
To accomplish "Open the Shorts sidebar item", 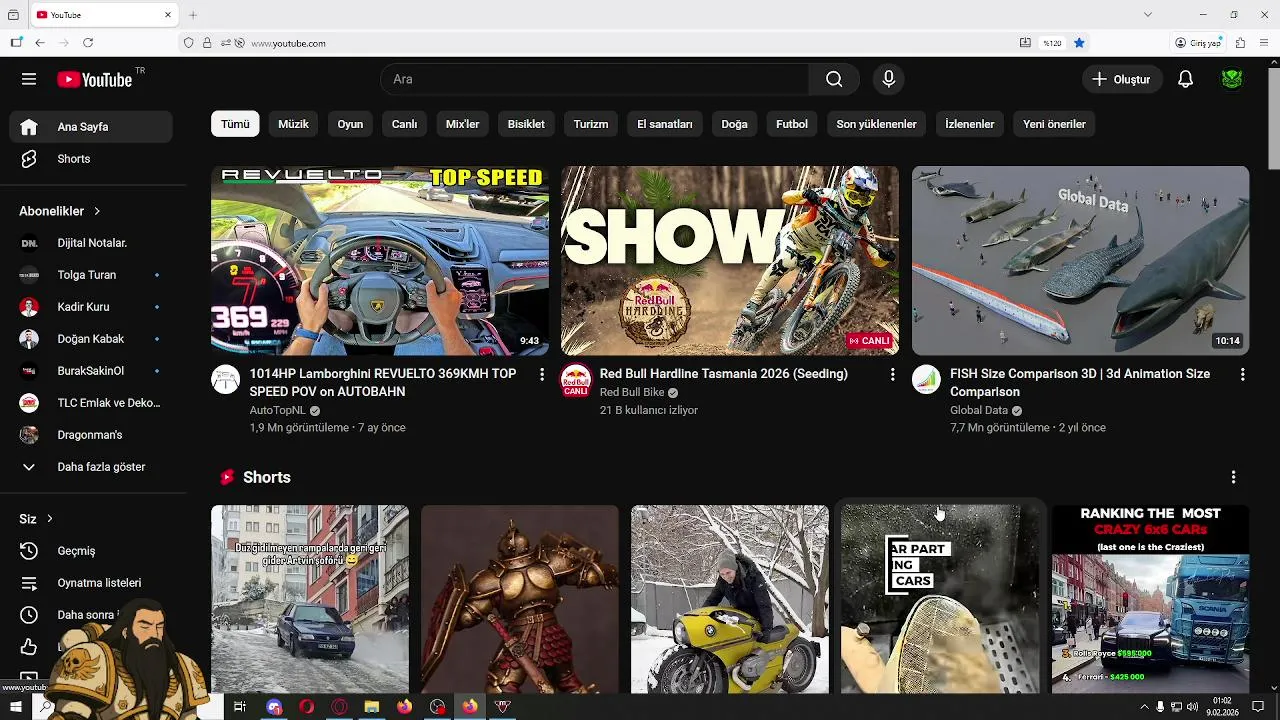I will [91, 159].
